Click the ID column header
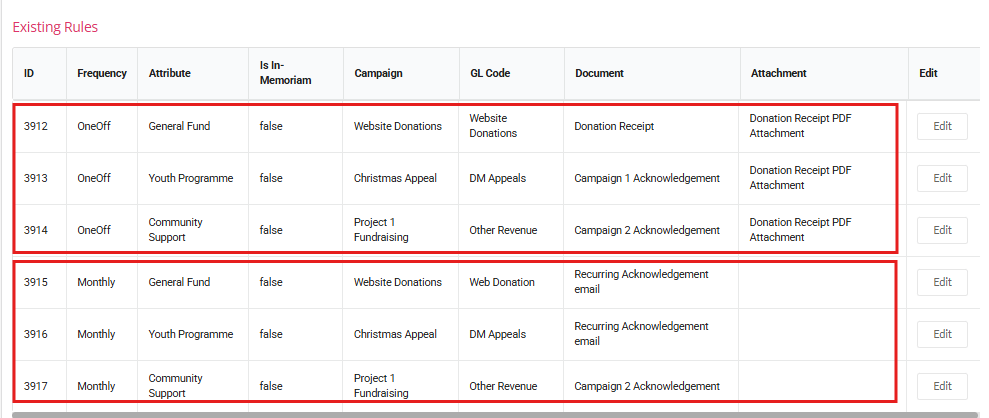989x418 pixels. click(x=29, y=73)
